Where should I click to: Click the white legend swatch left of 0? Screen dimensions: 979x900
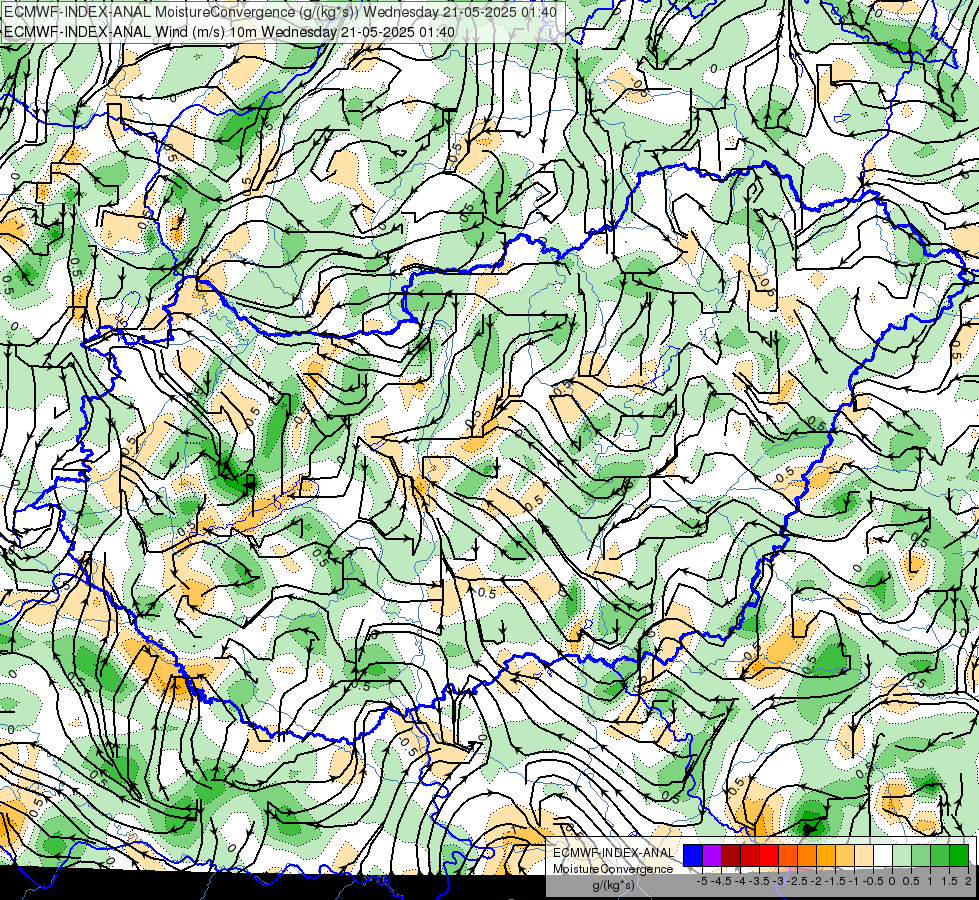click(x=883, y=855)
